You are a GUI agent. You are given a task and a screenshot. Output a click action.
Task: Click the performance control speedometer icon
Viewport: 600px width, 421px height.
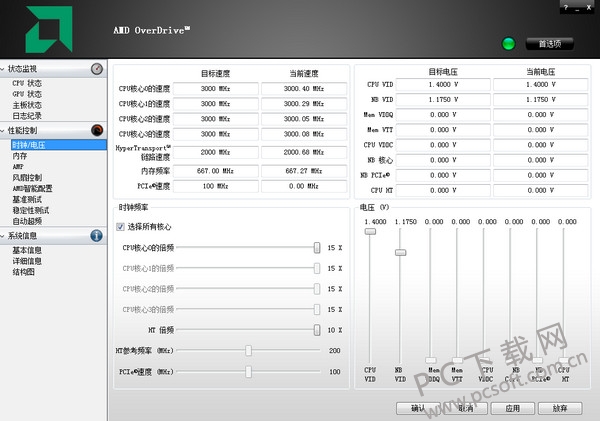(97, 131)
